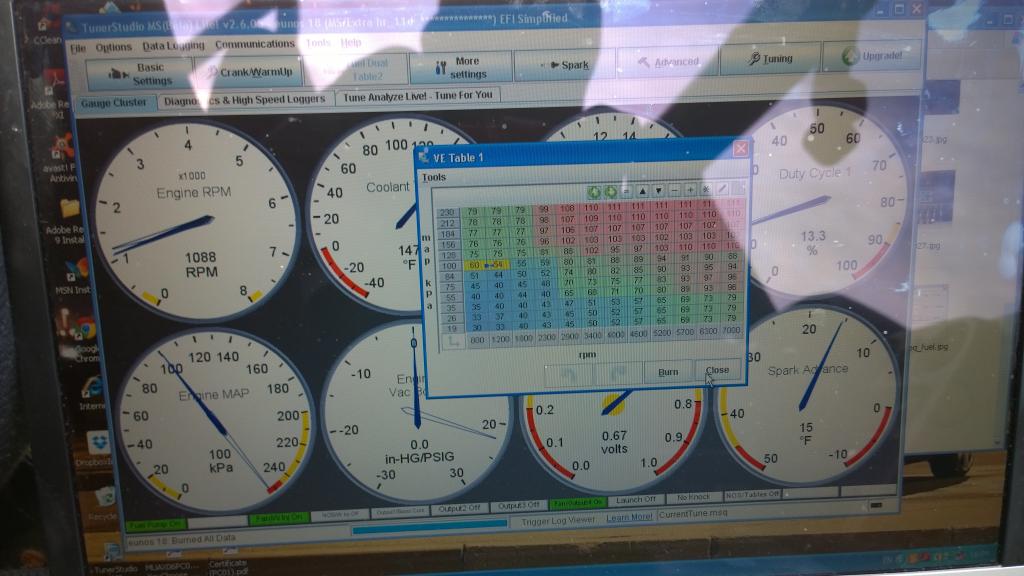Click the green Fuel Pump On indicator
1024x576 pixels.
pos(156,524)
